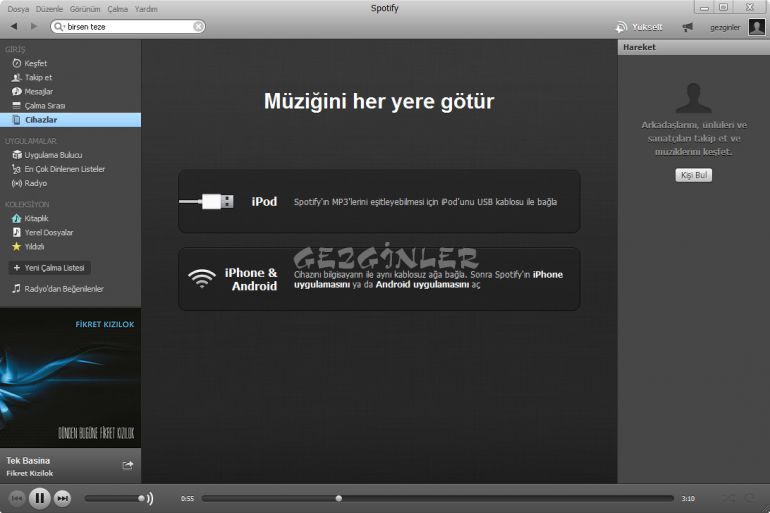Open the Dosya menu
Screen dimensions: 770x513
point(18,9)
